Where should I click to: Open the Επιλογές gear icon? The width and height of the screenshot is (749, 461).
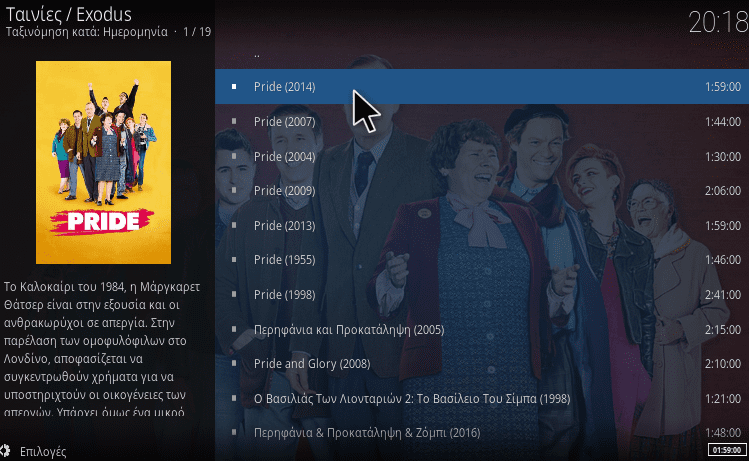(x=4, y=450)
